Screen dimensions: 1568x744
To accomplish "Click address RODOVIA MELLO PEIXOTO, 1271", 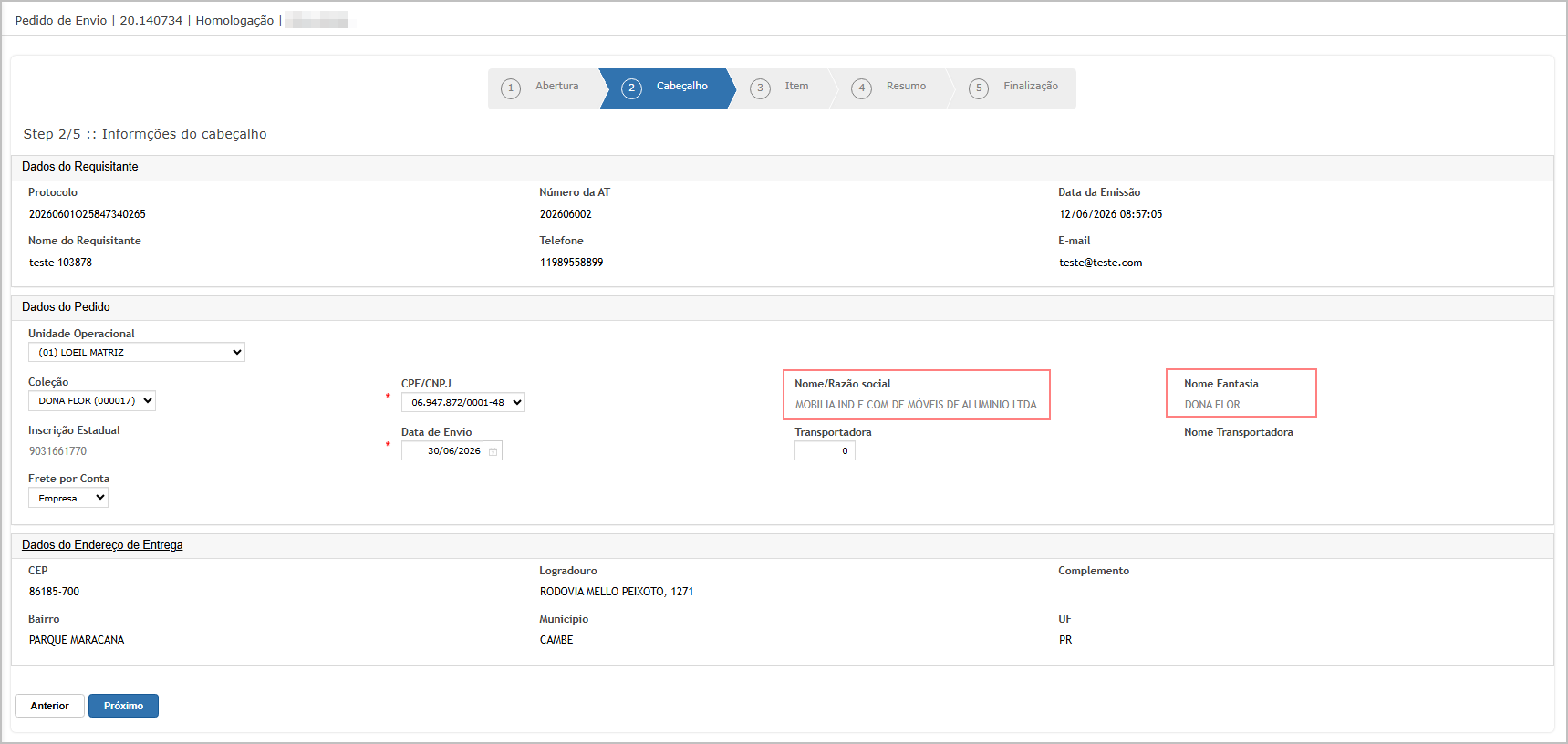I will (617, 592).
